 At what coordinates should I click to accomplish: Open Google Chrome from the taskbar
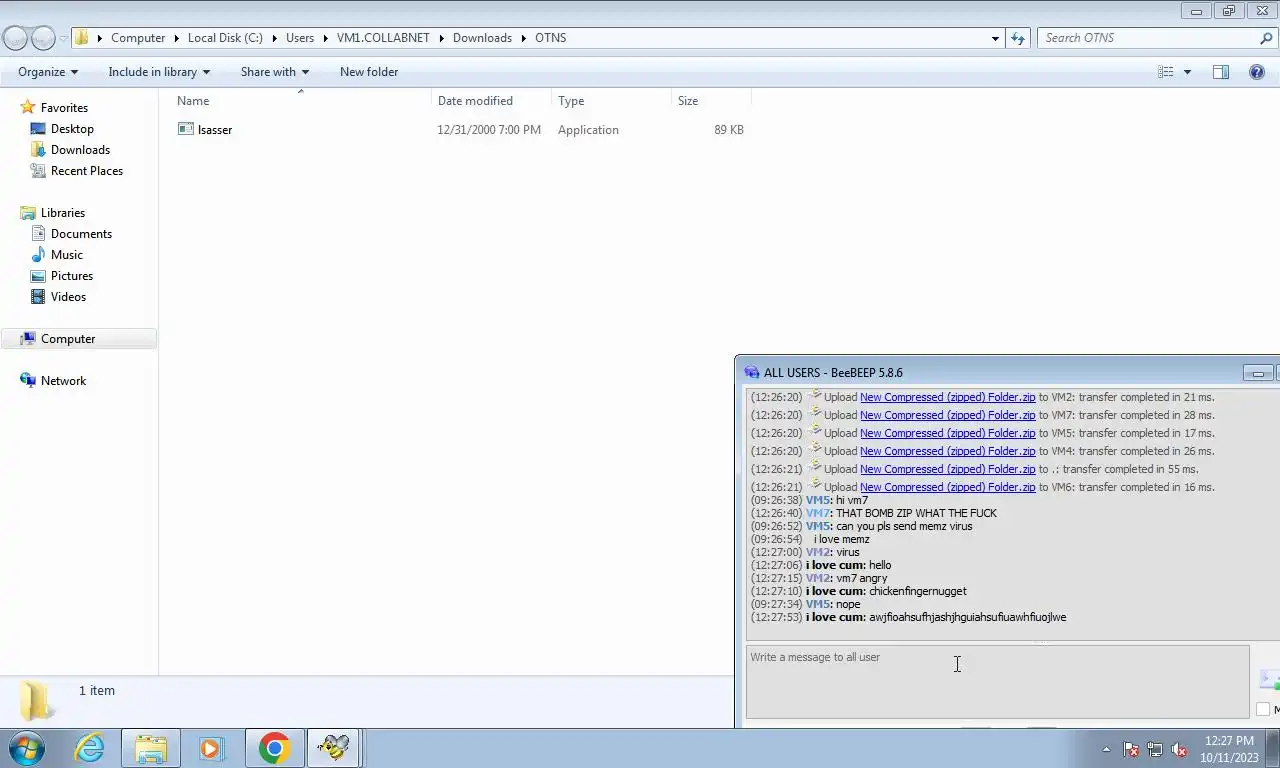point(274,748)
